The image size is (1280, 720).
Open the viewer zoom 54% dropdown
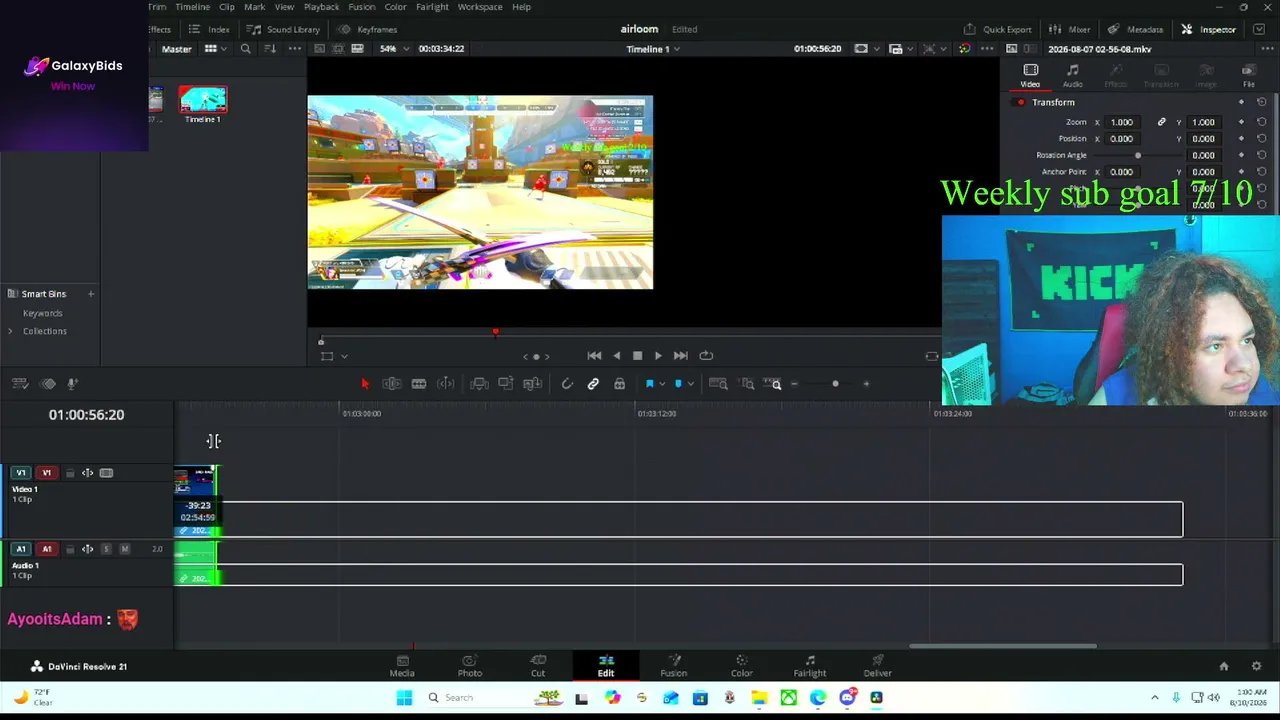click(x=394, y=49)
